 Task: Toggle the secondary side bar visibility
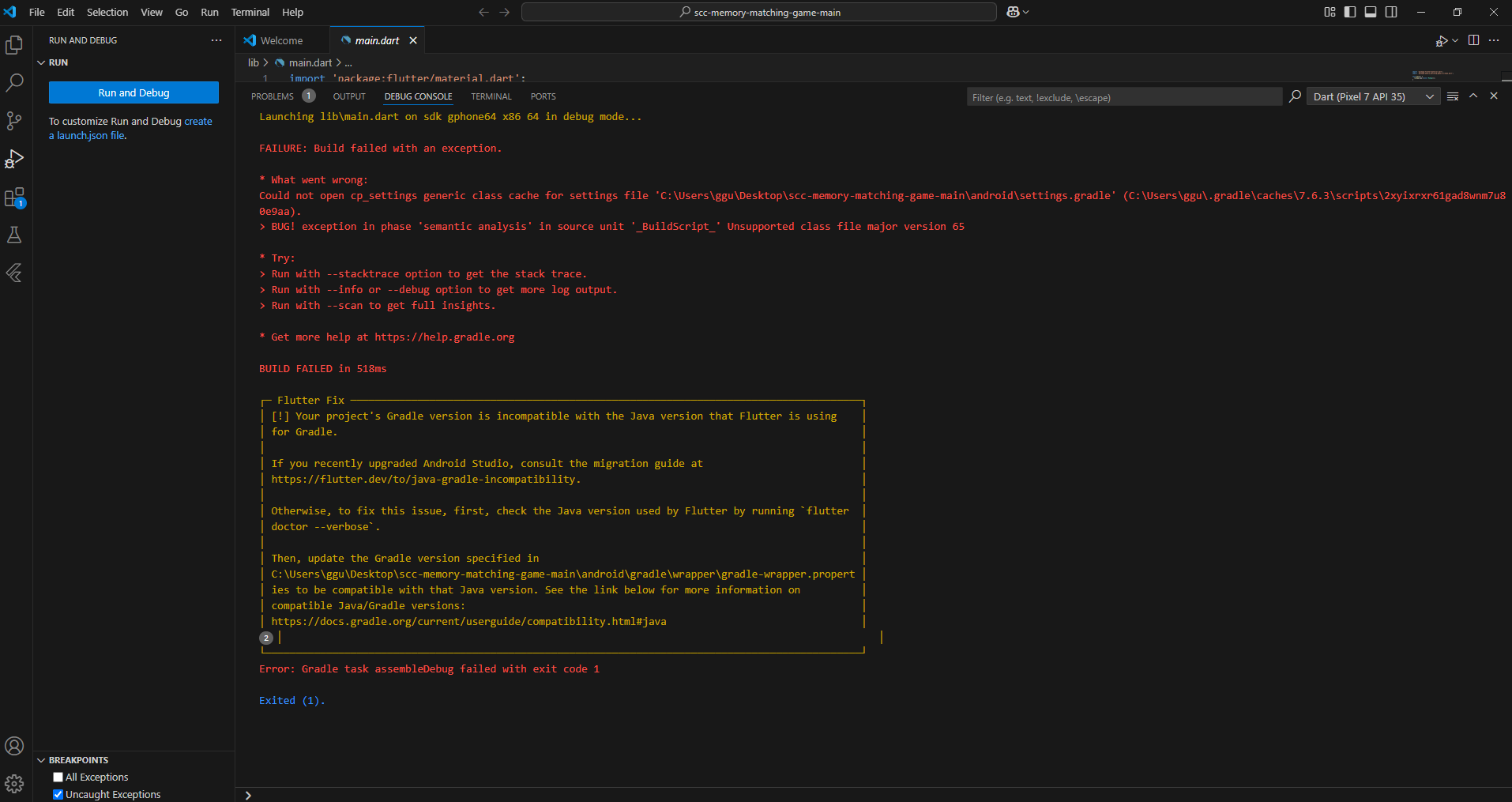coord(1391,12)
